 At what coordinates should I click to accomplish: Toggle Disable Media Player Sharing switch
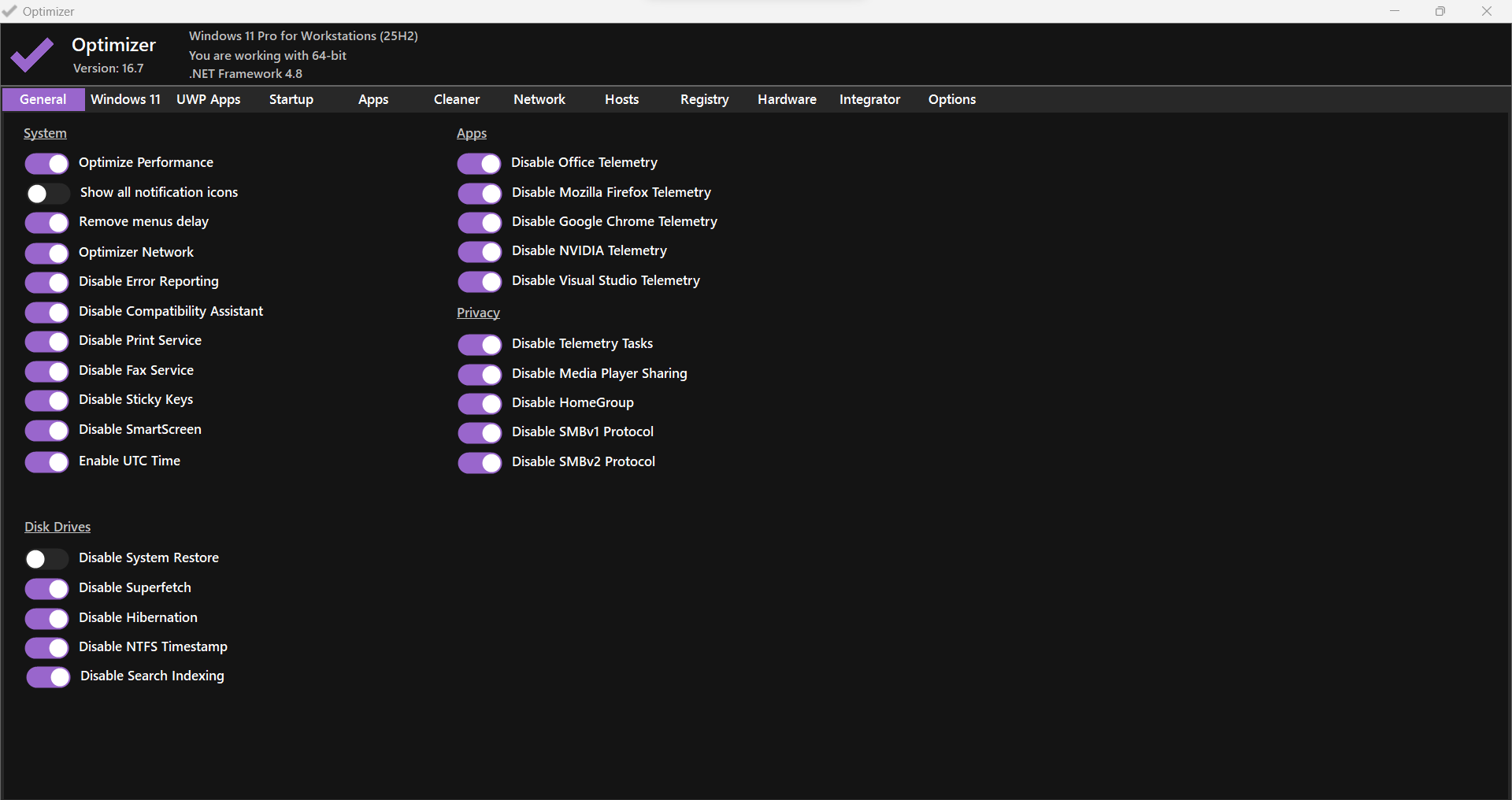480,375
